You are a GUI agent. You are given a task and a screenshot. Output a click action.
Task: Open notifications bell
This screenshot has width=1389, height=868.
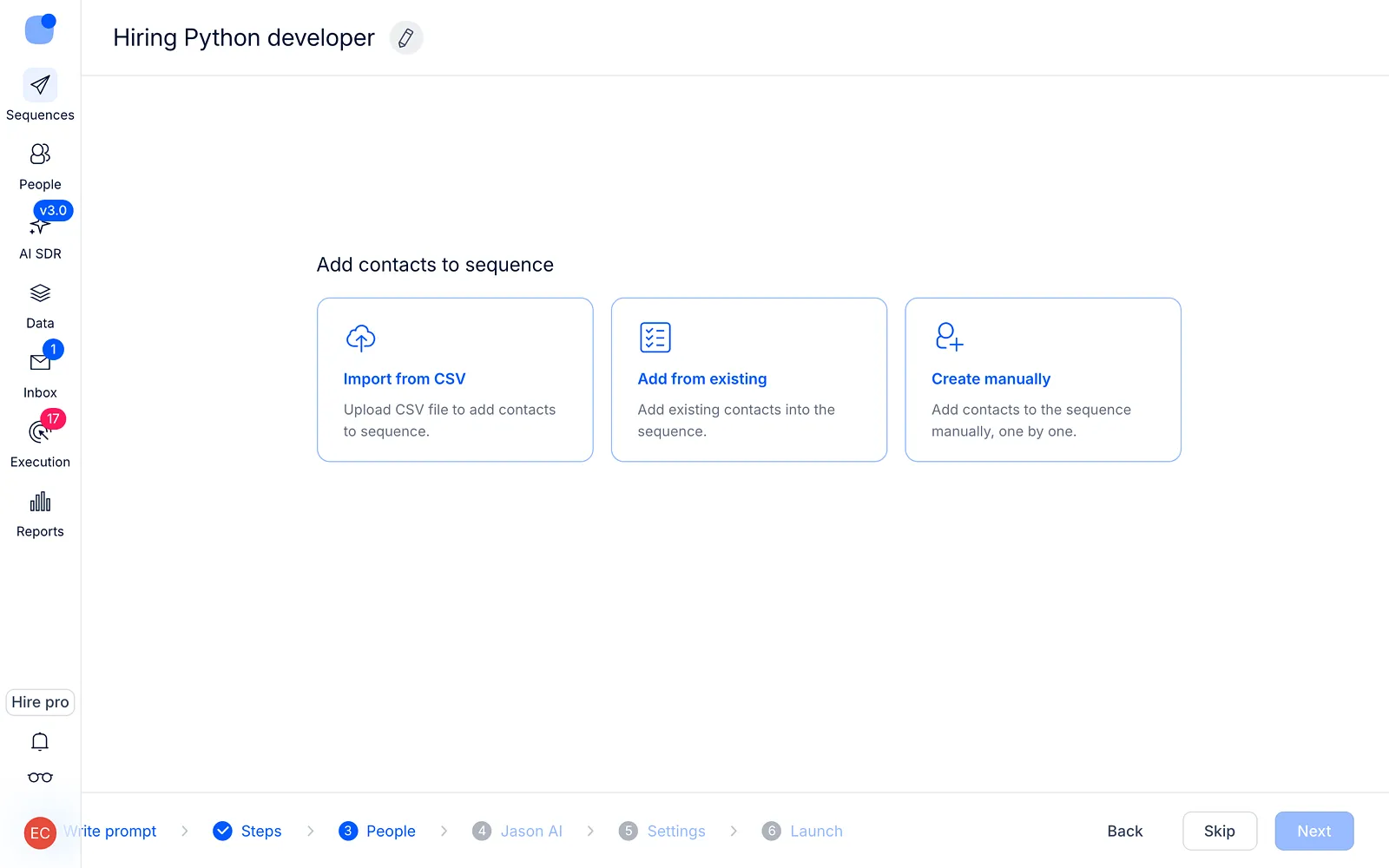(x=40, y=741)
